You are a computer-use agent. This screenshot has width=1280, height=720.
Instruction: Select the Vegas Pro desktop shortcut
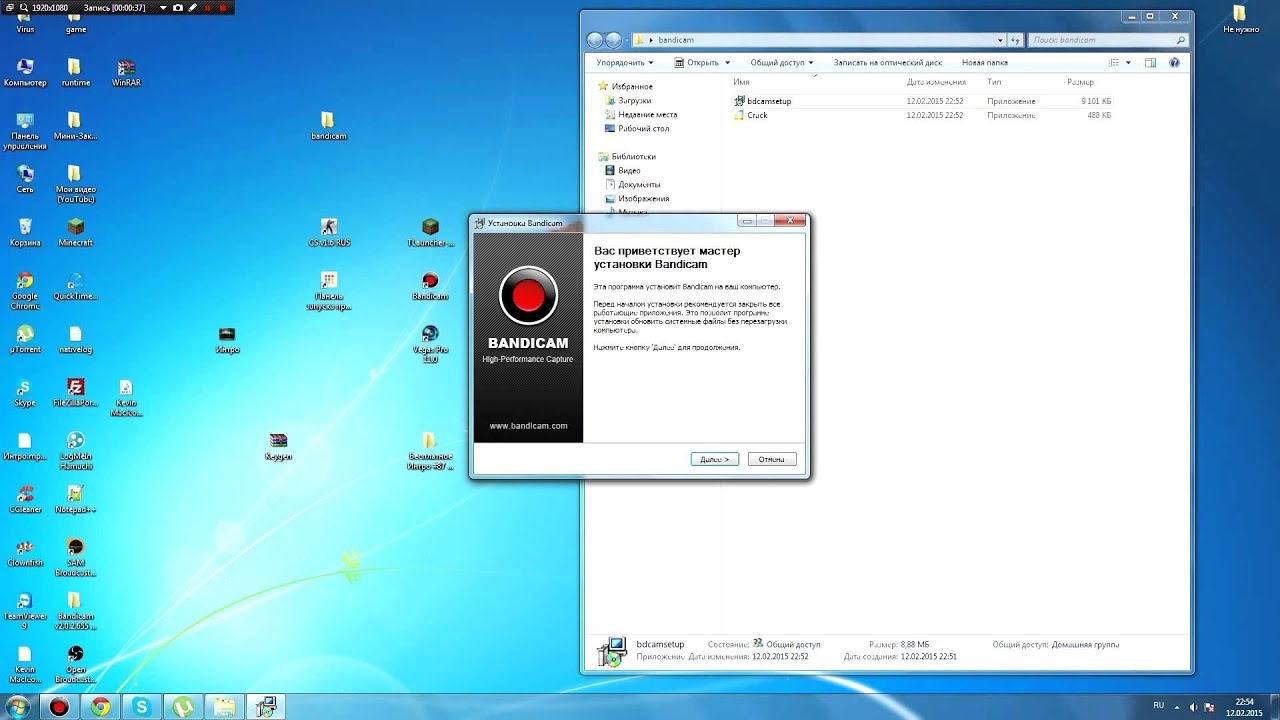430,344
